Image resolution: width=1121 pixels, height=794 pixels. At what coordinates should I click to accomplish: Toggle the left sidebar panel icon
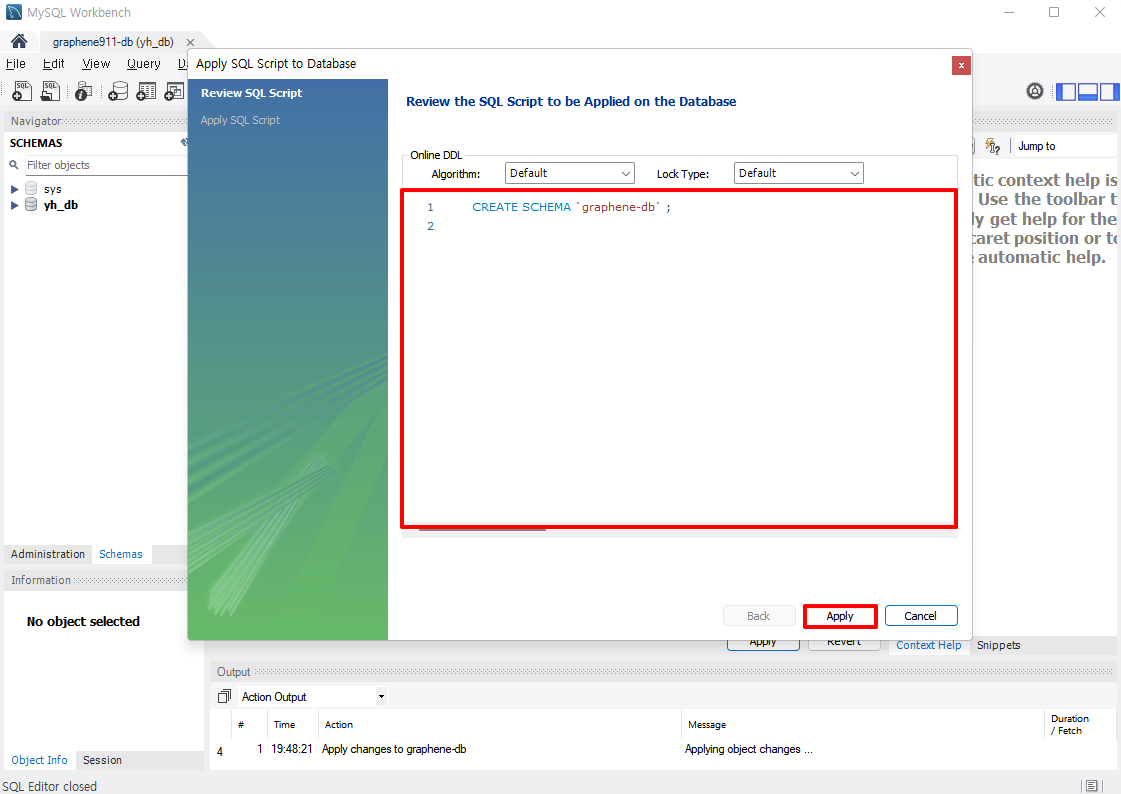coord(1066,91)
